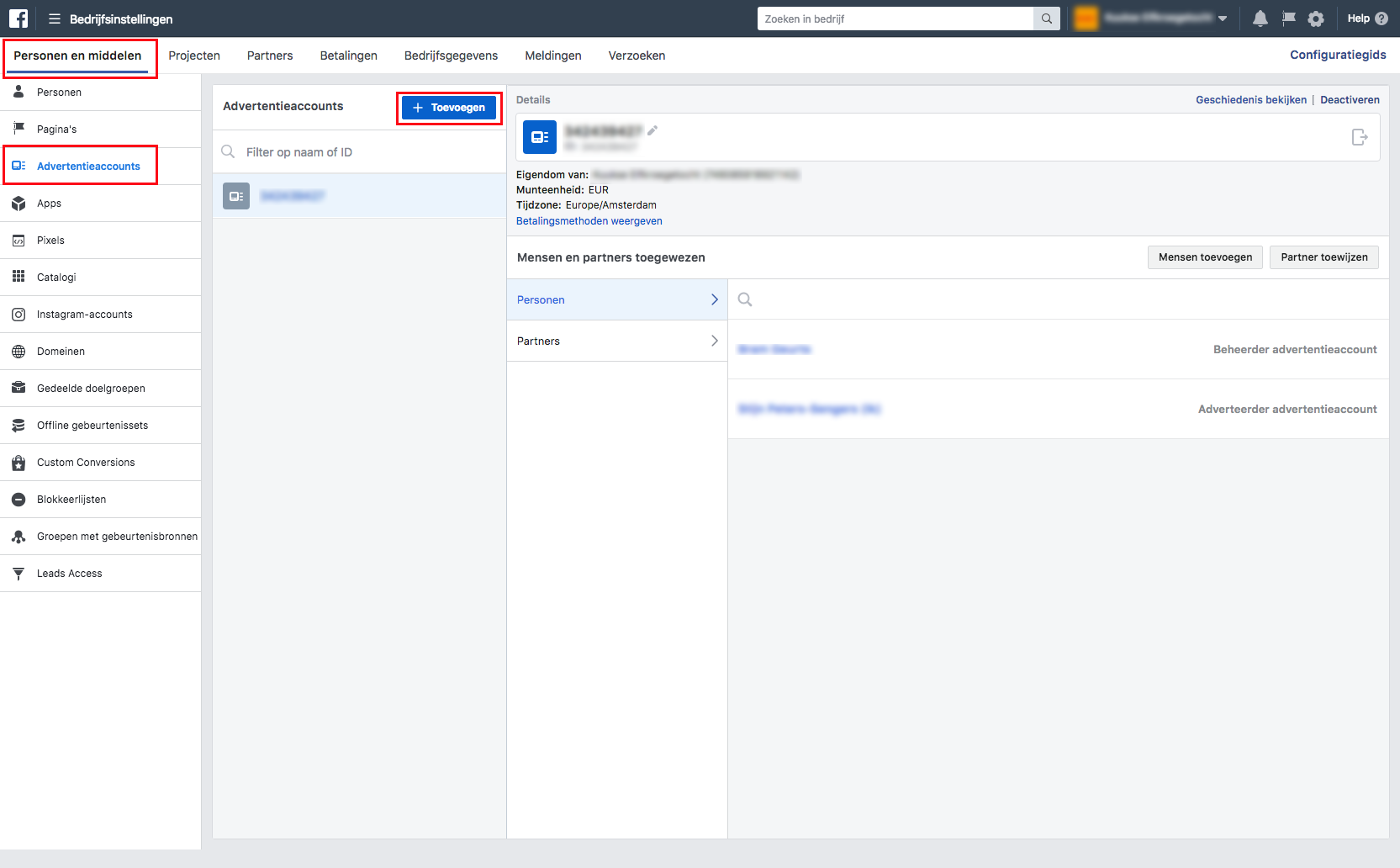This screenshot has height=868, width=1400.
Task: Click the Facebook logo icon
Action: [x=18, y=19]
